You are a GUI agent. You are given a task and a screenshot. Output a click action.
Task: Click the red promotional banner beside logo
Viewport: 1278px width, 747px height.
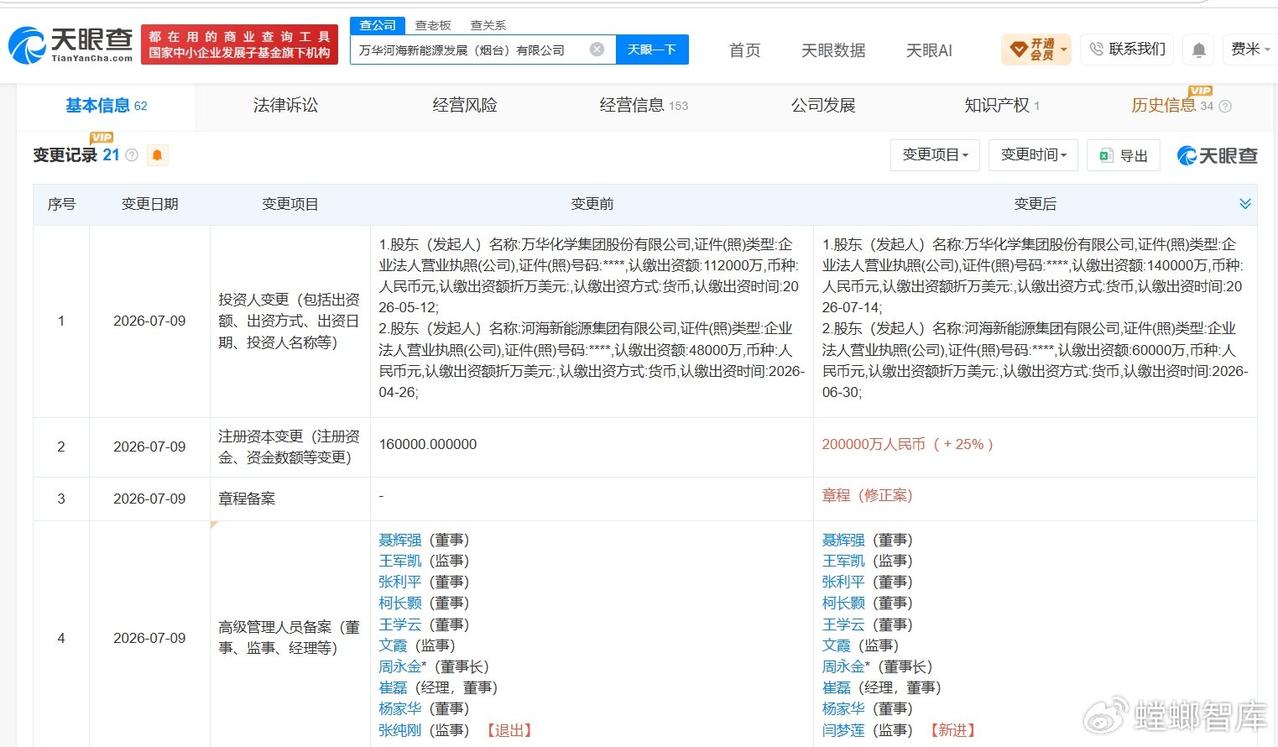point(240,45)
